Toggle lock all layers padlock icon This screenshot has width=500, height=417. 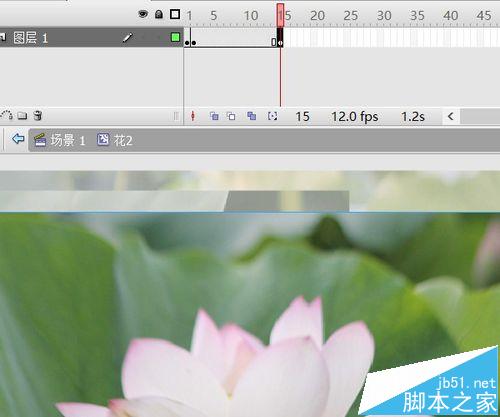point(159,14)
